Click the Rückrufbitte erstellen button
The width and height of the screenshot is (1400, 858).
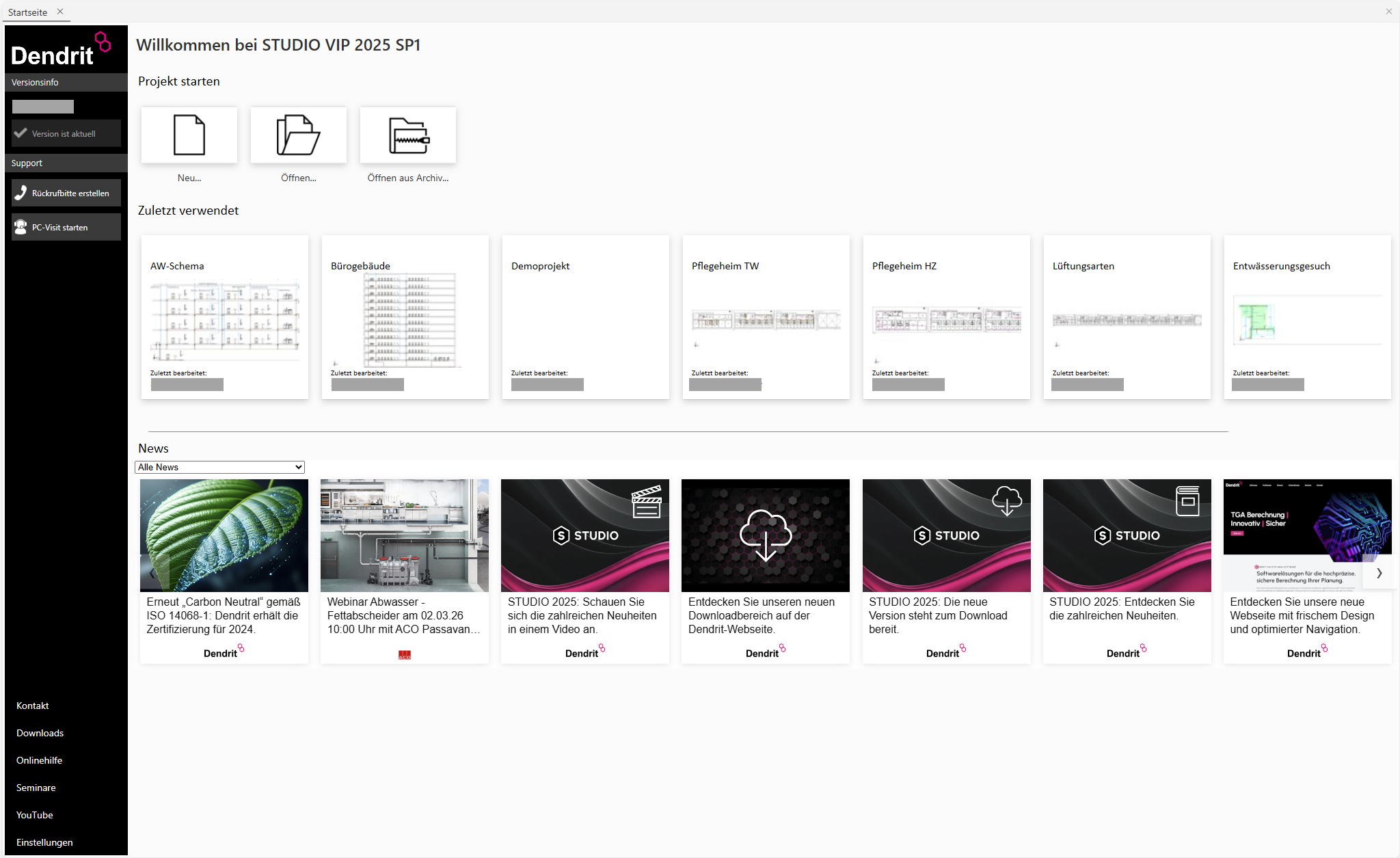pyautogui.click(x=66, y=193)
